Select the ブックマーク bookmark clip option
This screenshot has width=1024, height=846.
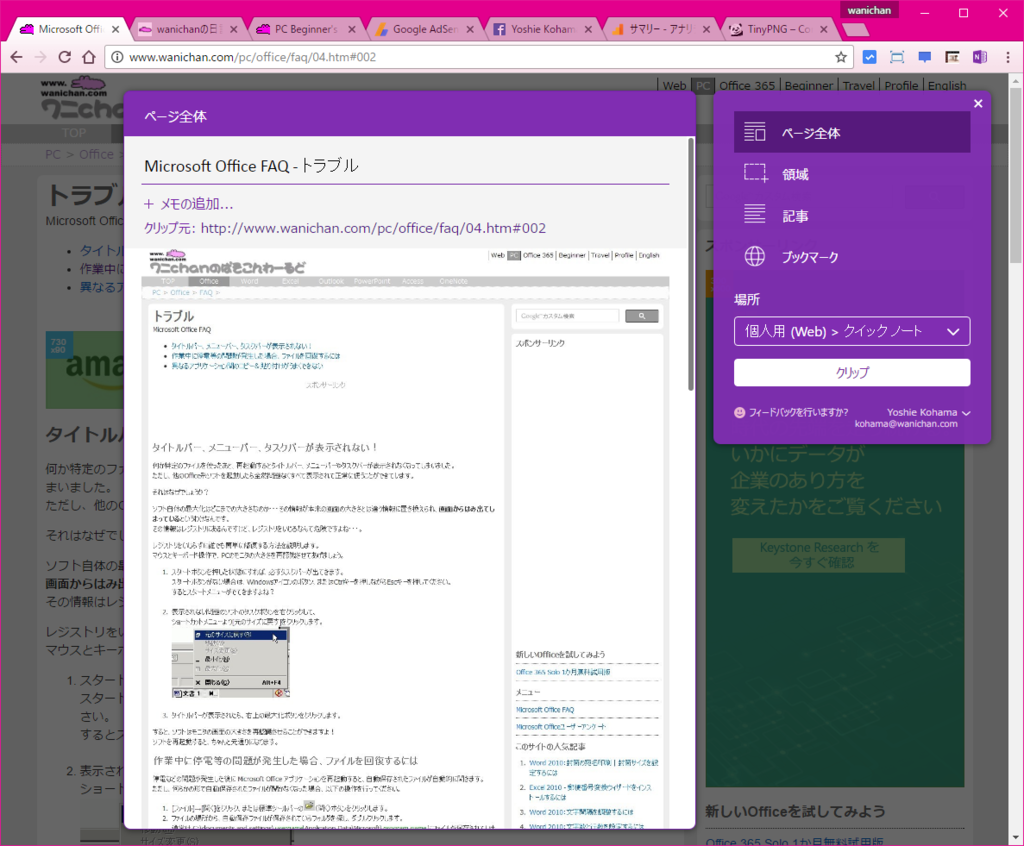[852, 257]
